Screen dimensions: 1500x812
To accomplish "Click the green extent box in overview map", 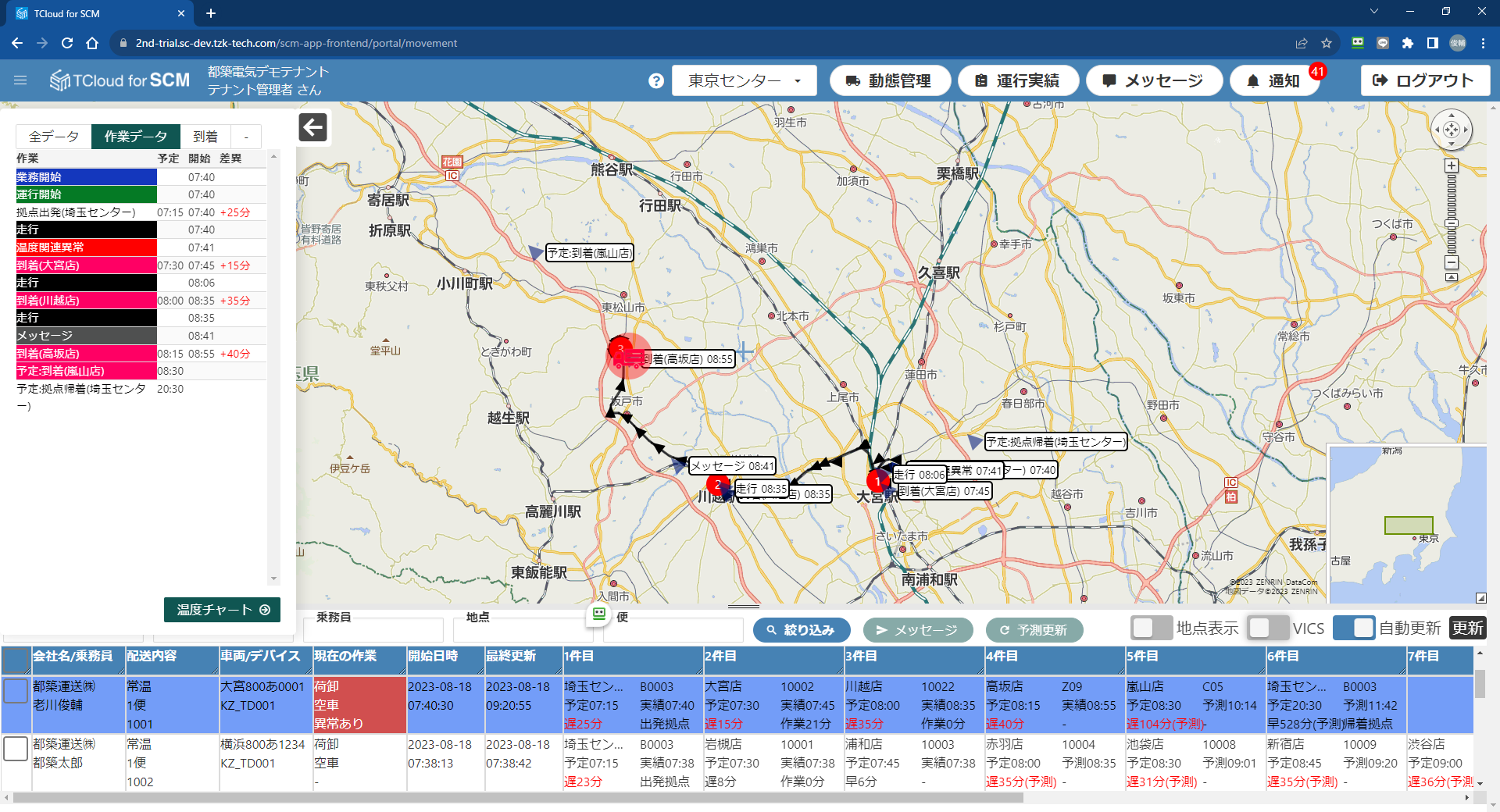I will [x=1409, y=525].
